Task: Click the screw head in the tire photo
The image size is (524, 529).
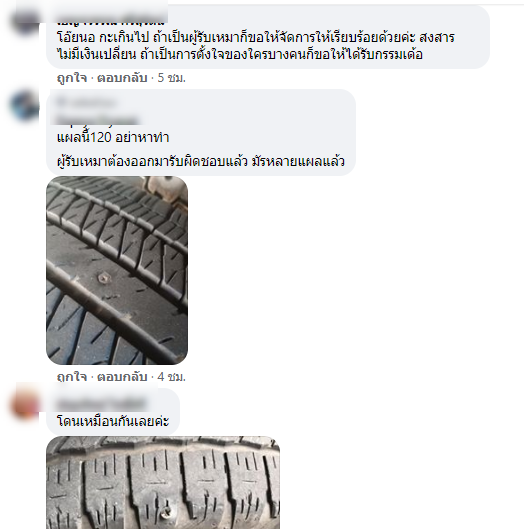Action: (x=104, y=278)
